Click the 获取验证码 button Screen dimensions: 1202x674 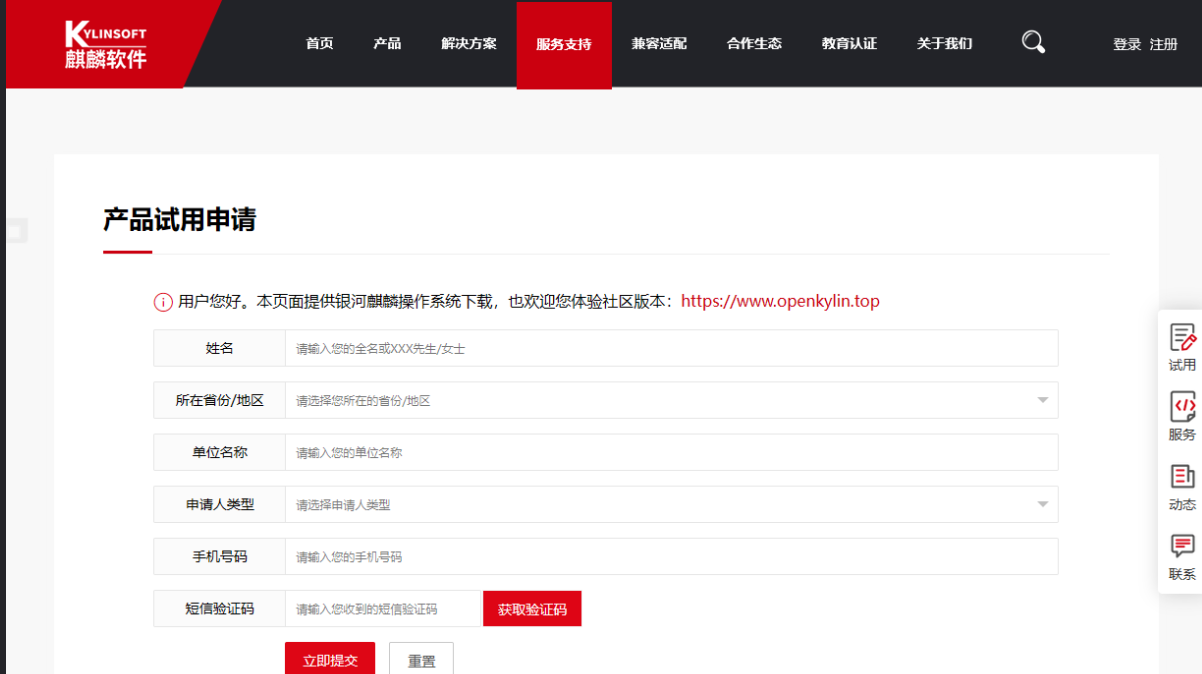[532, 609]
